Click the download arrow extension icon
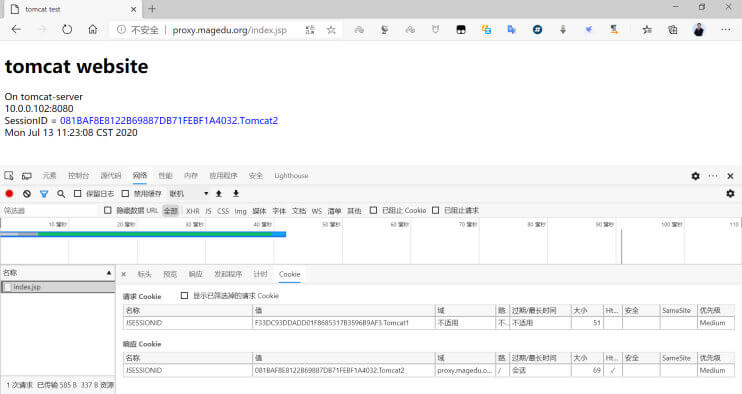742x394 pixels. click(563, 30)
